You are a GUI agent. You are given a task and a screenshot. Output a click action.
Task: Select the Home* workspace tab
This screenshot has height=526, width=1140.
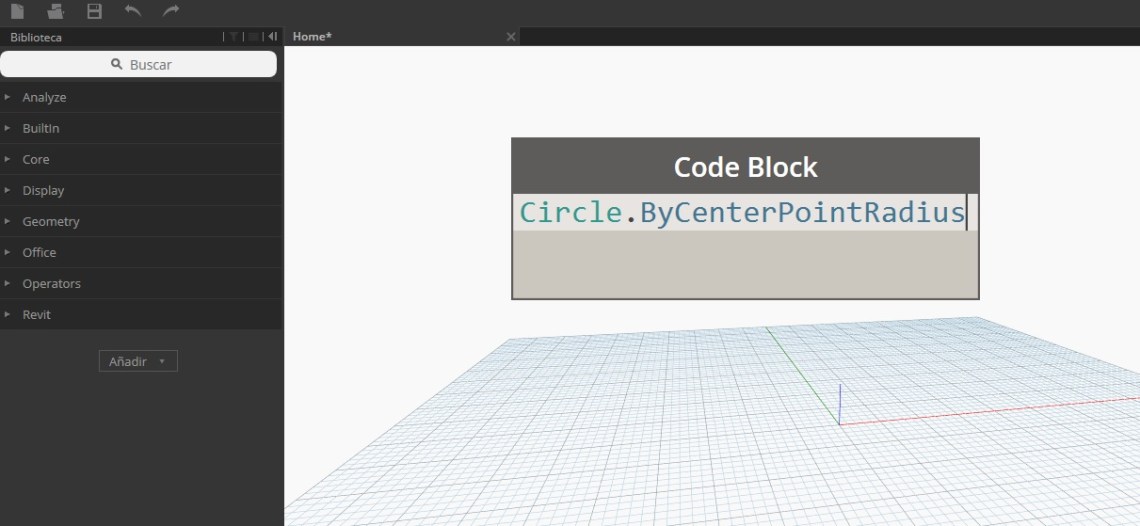click(312, 37)
